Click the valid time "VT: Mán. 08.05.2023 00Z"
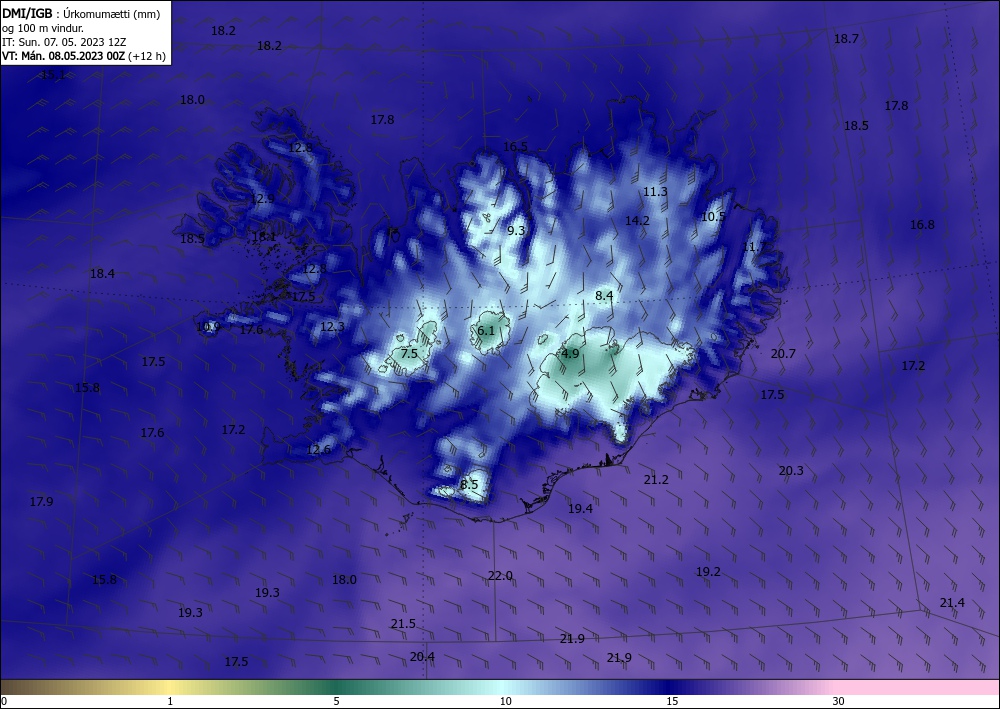1000x709 pixels. (64, 56)
